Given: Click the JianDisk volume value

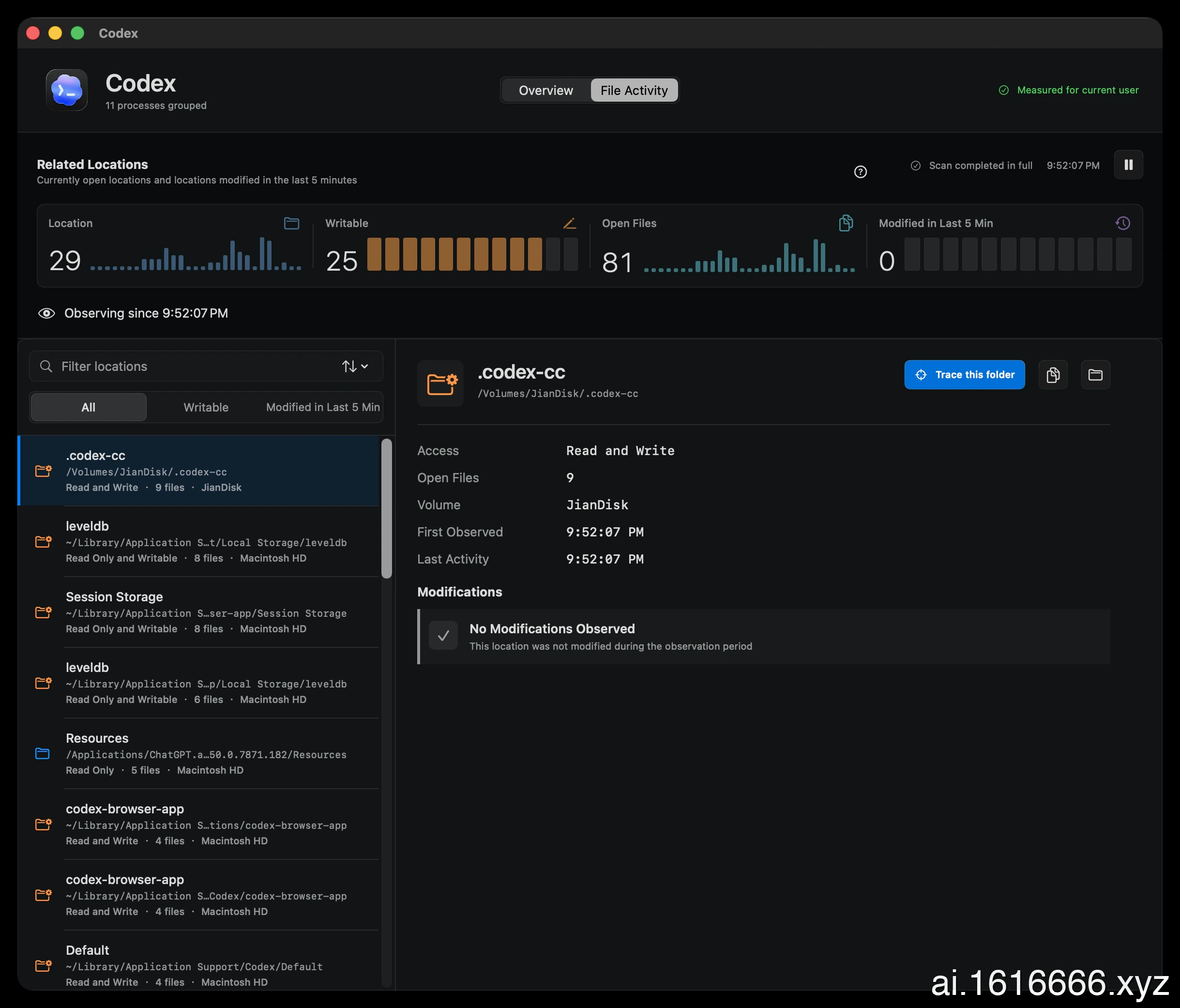Looking at the screenshot, I should [x=597, y=505].
